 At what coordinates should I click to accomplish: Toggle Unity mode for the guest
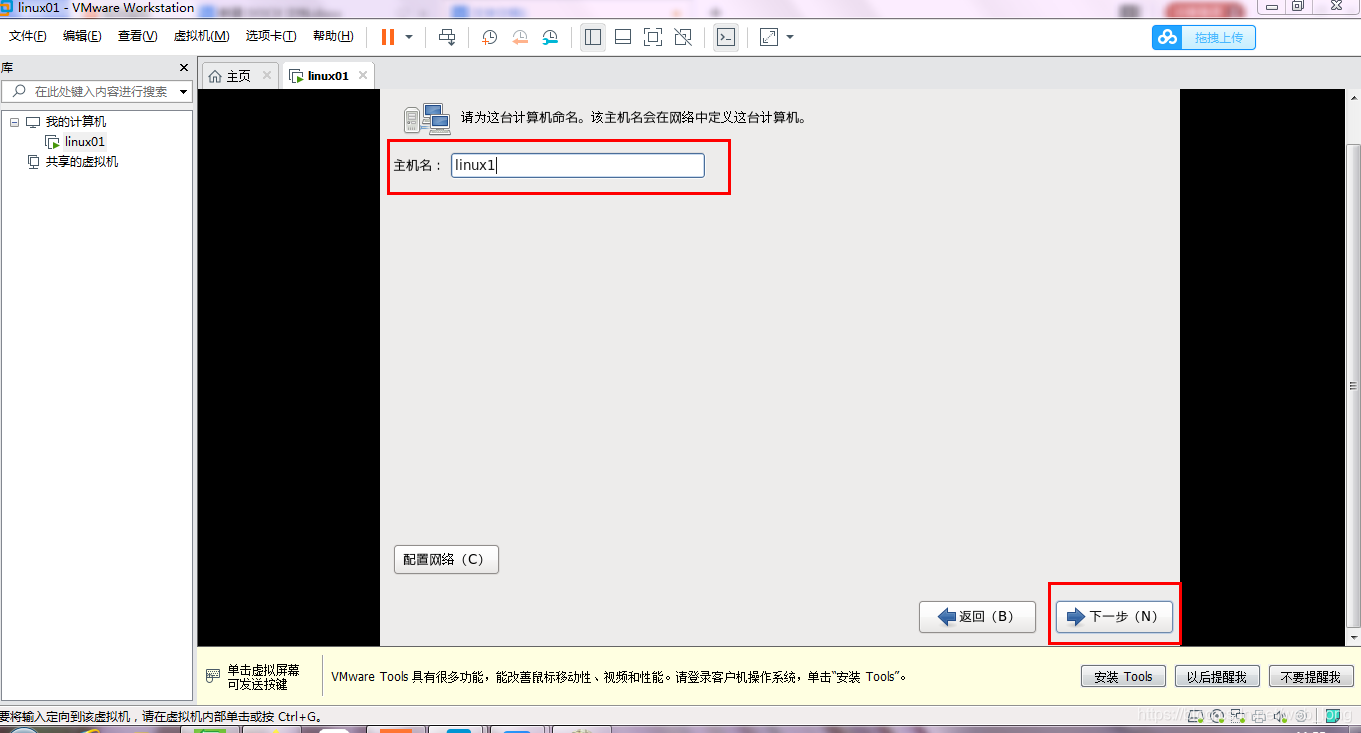click(x=683, y=37)
